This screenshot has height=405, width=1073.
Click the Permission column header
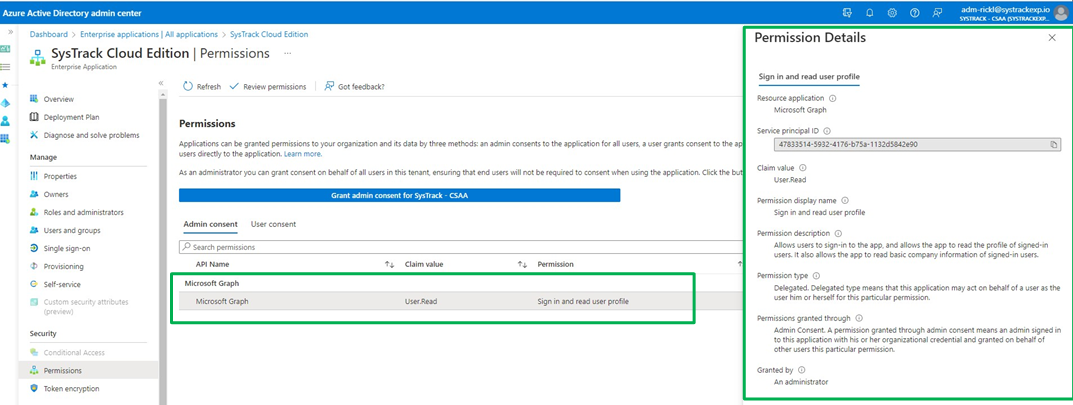pyautogui.click(x=556, y=264)
